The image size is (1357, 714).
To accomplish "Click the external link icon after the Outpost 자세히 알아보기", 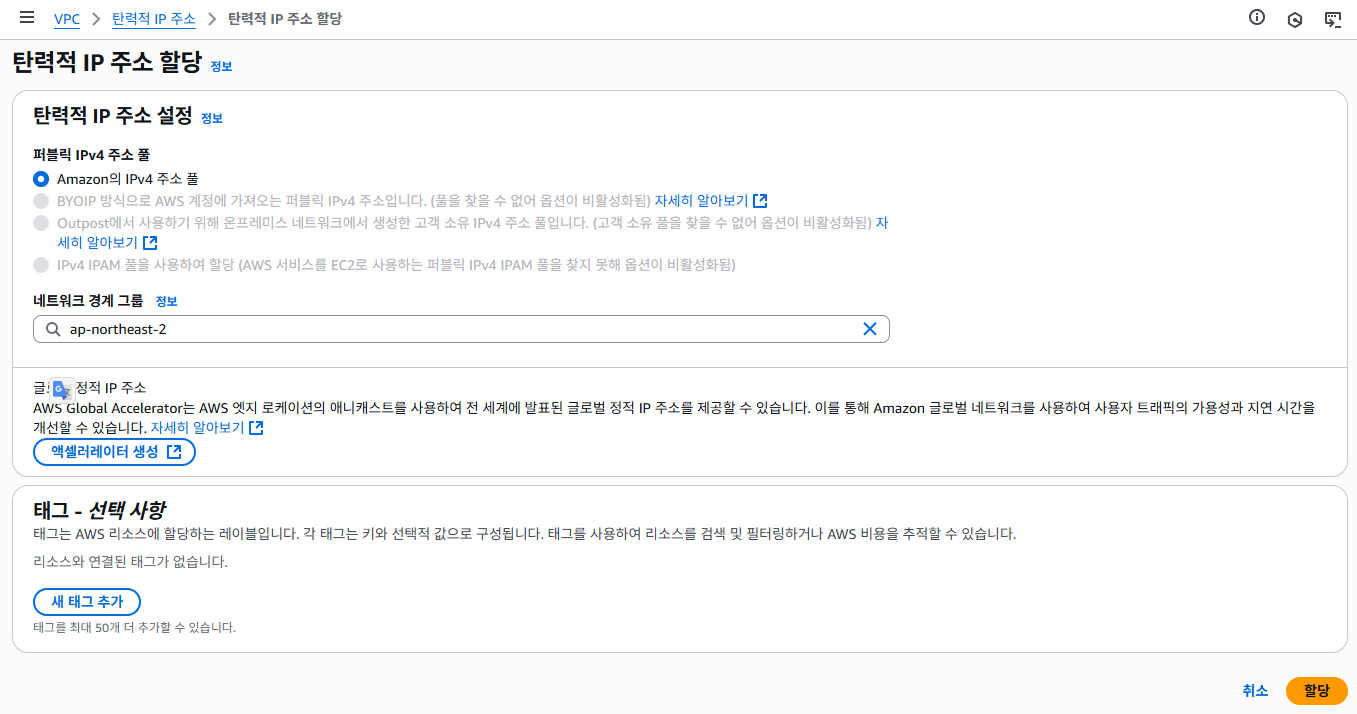I will 150,242.
